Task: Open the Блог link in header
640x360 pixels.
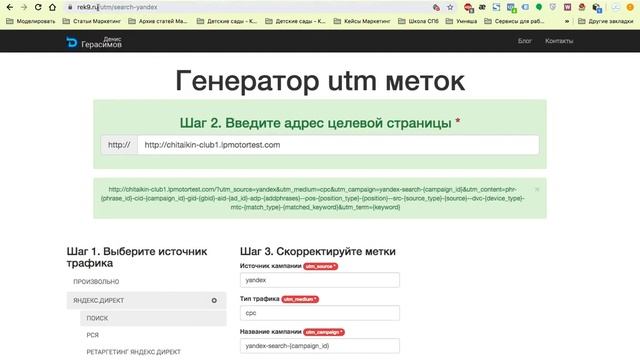Action: [x=525, y=41]
